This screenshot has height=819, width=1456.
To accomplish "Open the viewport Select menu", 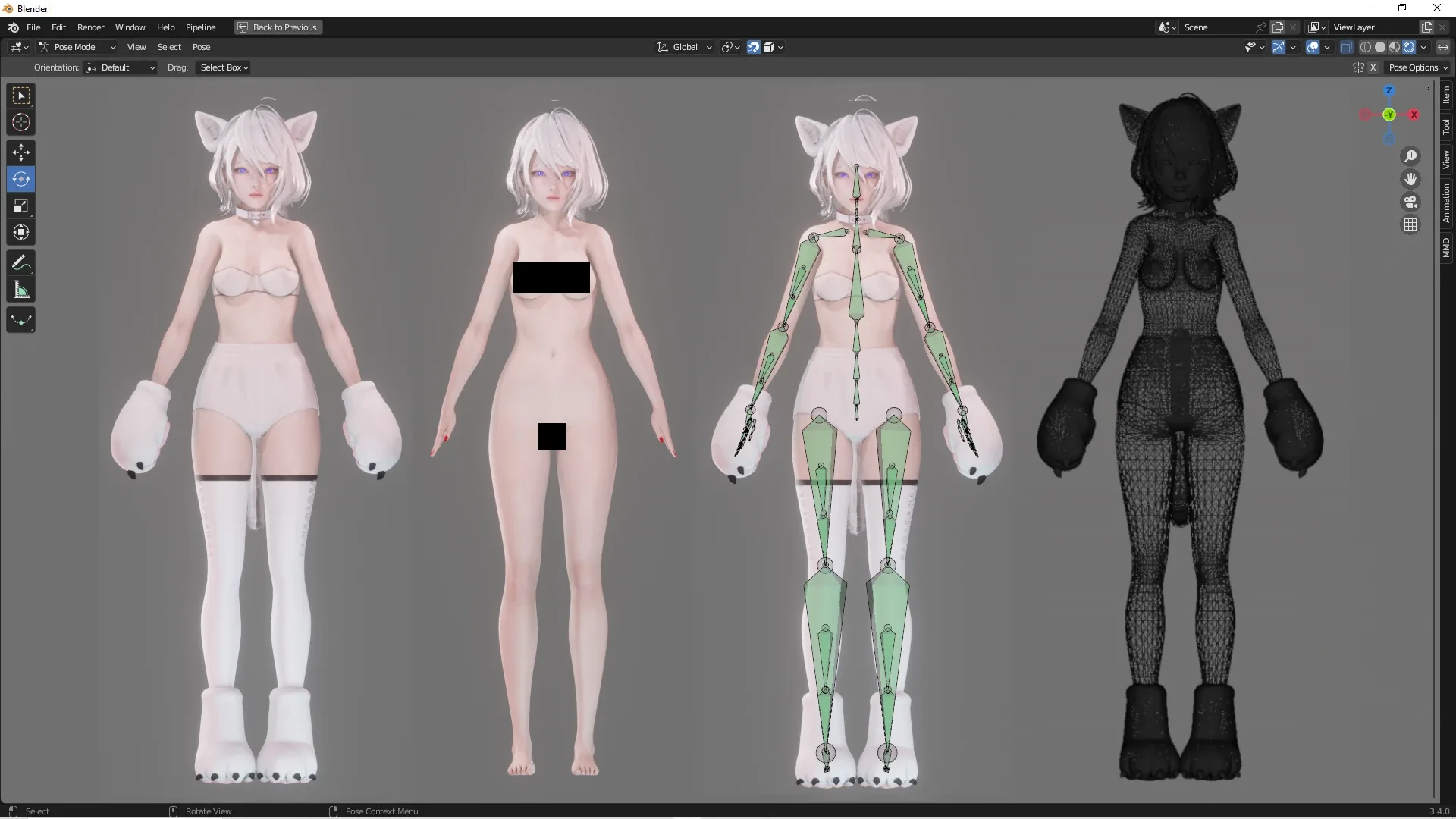I will pyautogui.click(x=169, y=47).
